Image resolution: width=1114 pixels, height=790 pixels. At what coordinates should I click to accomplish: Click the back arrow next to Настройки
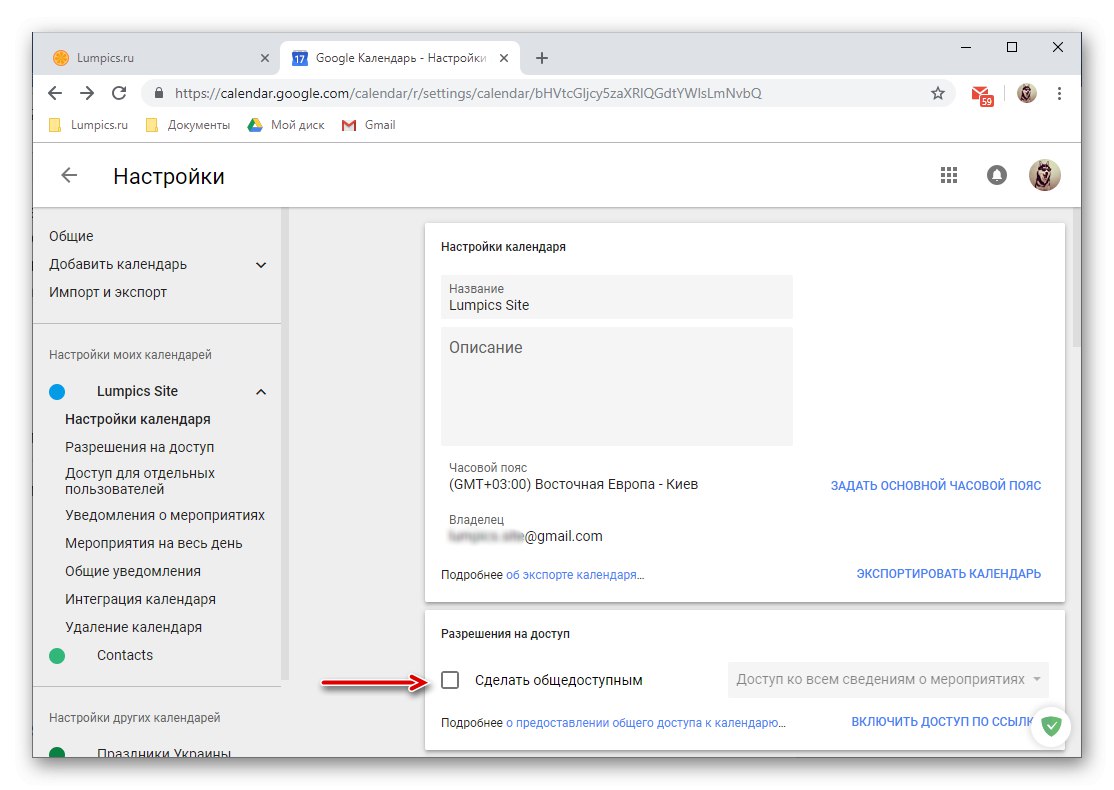[68, 174]
